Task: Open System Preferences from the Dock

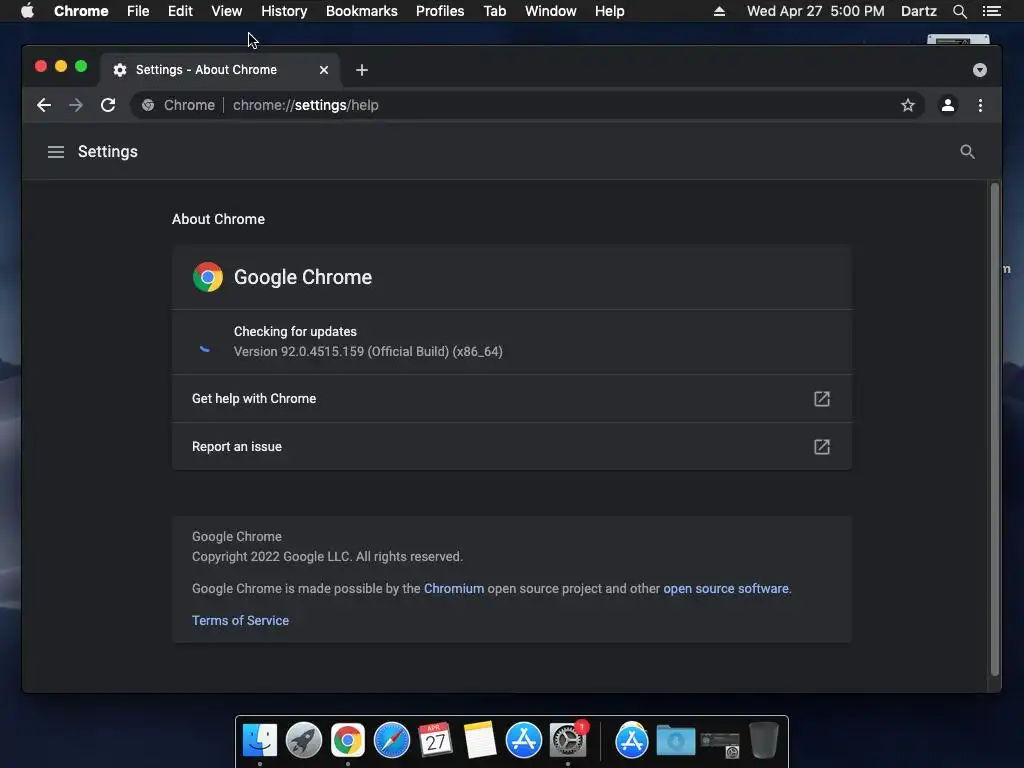Action: (x=568, y=741)
